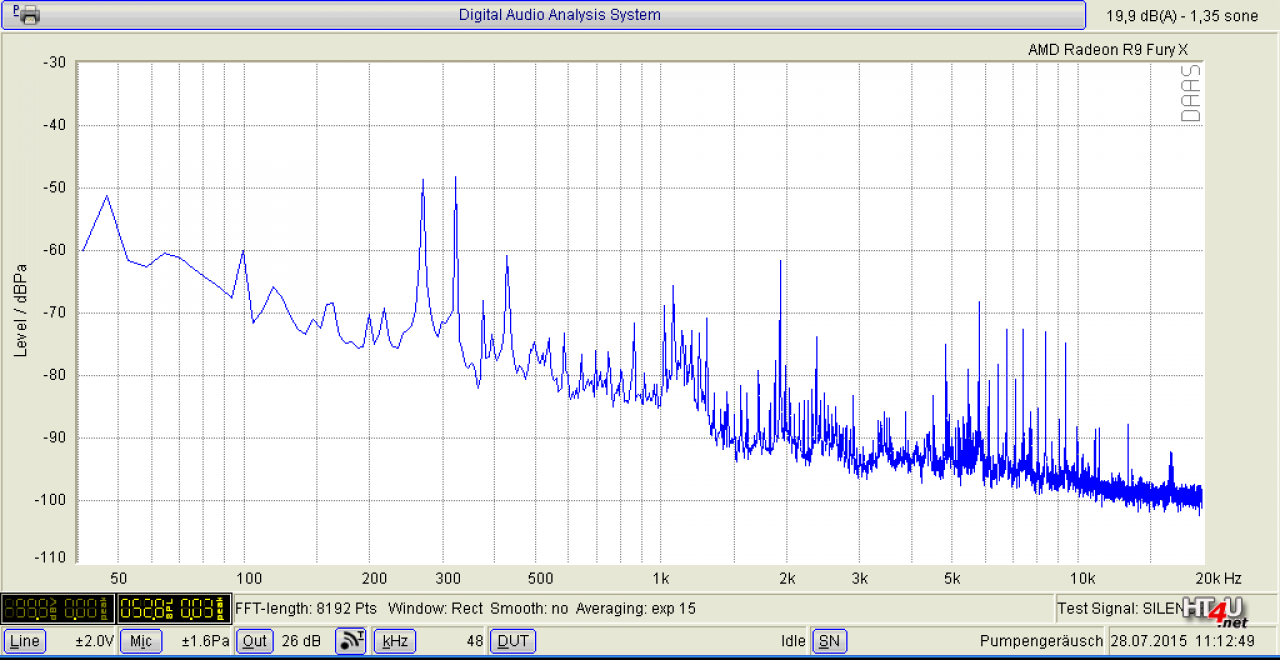Image resolution: width=1280 pixels, height=660 pixels.
Task: Click the SPL peak level meter display
Action: [x=174, y=608]
